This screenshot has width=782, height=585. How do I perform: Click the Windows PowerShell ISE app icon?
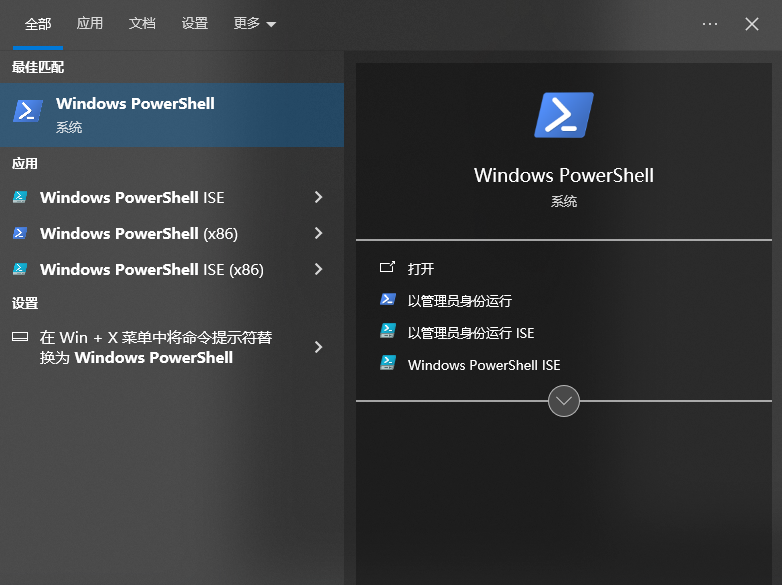click(x=20, y=197)
